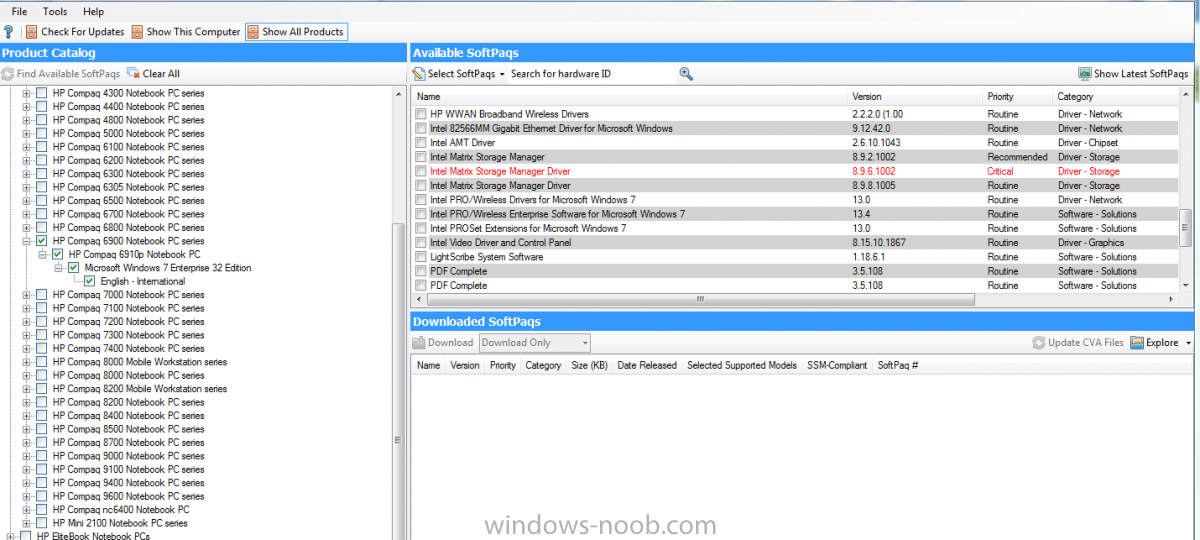Click the Show This Computer icon
This screenshot has width=1200, height=540.
coord(137,32)
